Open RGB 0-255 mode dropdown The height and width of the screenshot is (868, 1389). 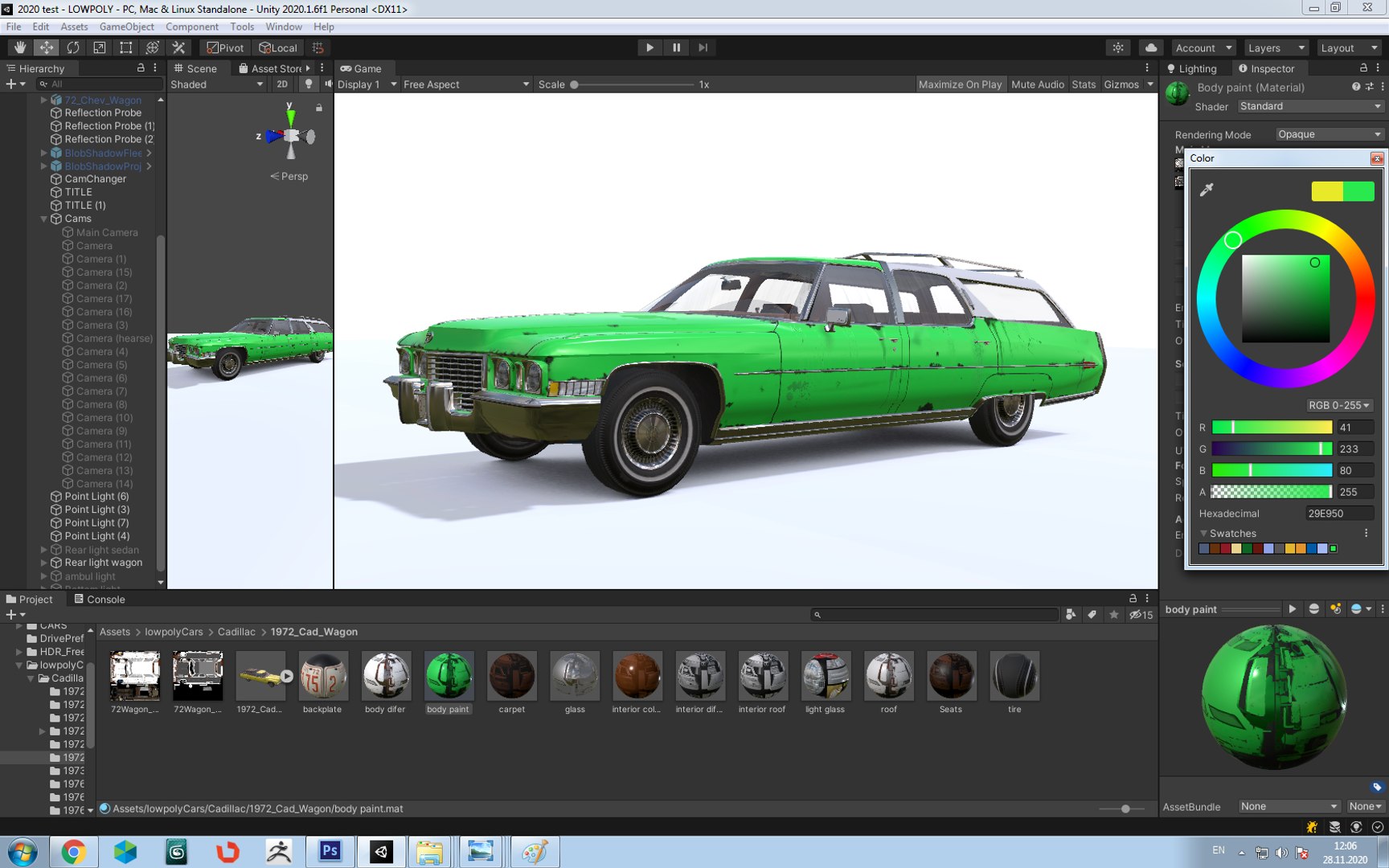[x=1338, y=405]
